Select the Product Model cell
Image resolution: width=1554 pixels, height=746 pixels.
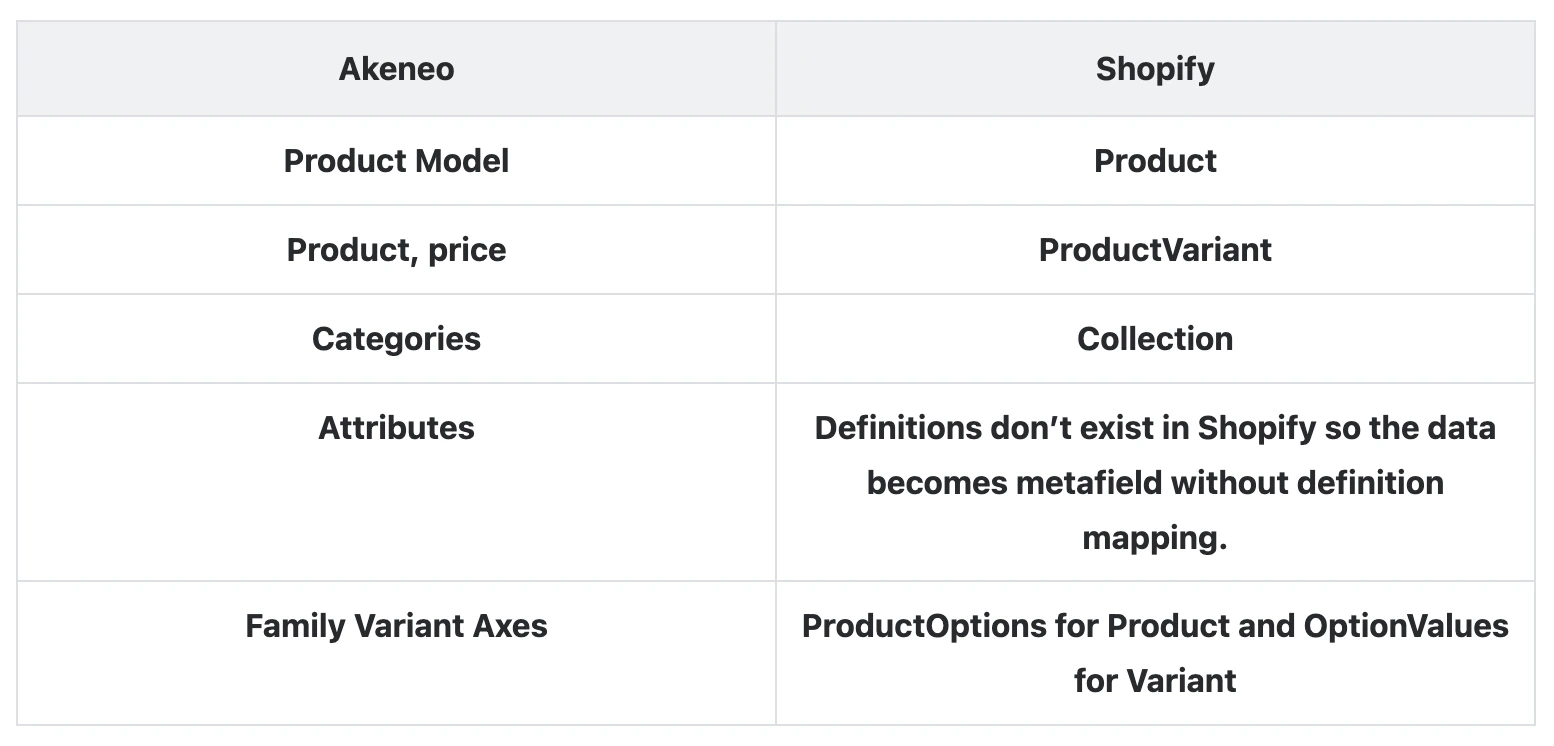click(396, 161)
